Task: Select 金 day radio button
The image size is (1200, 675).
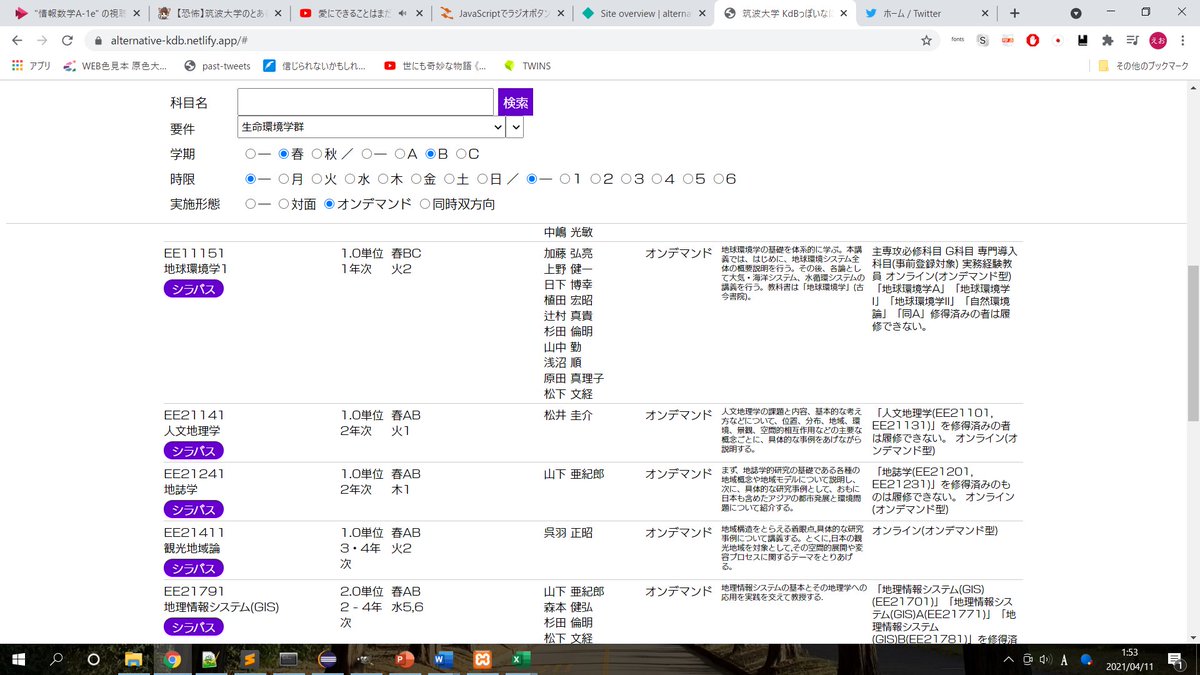Action: tap(417, 179)
